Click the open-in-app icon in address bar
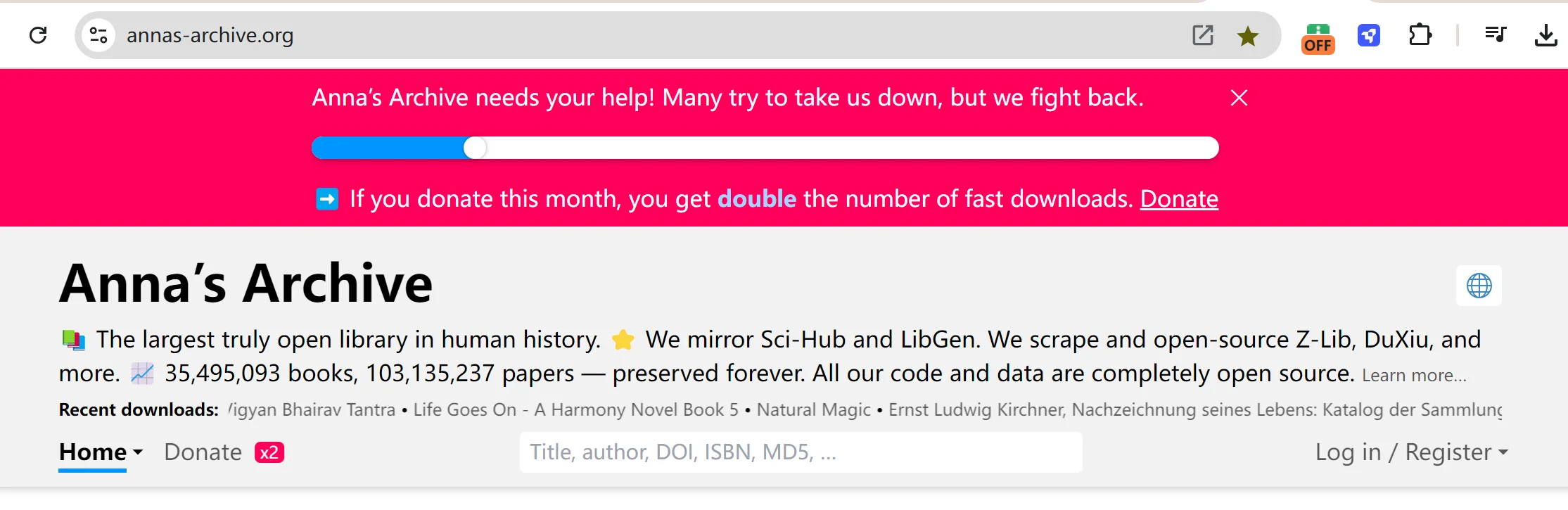This screenshot has width=1568, height=510. 1203,35
